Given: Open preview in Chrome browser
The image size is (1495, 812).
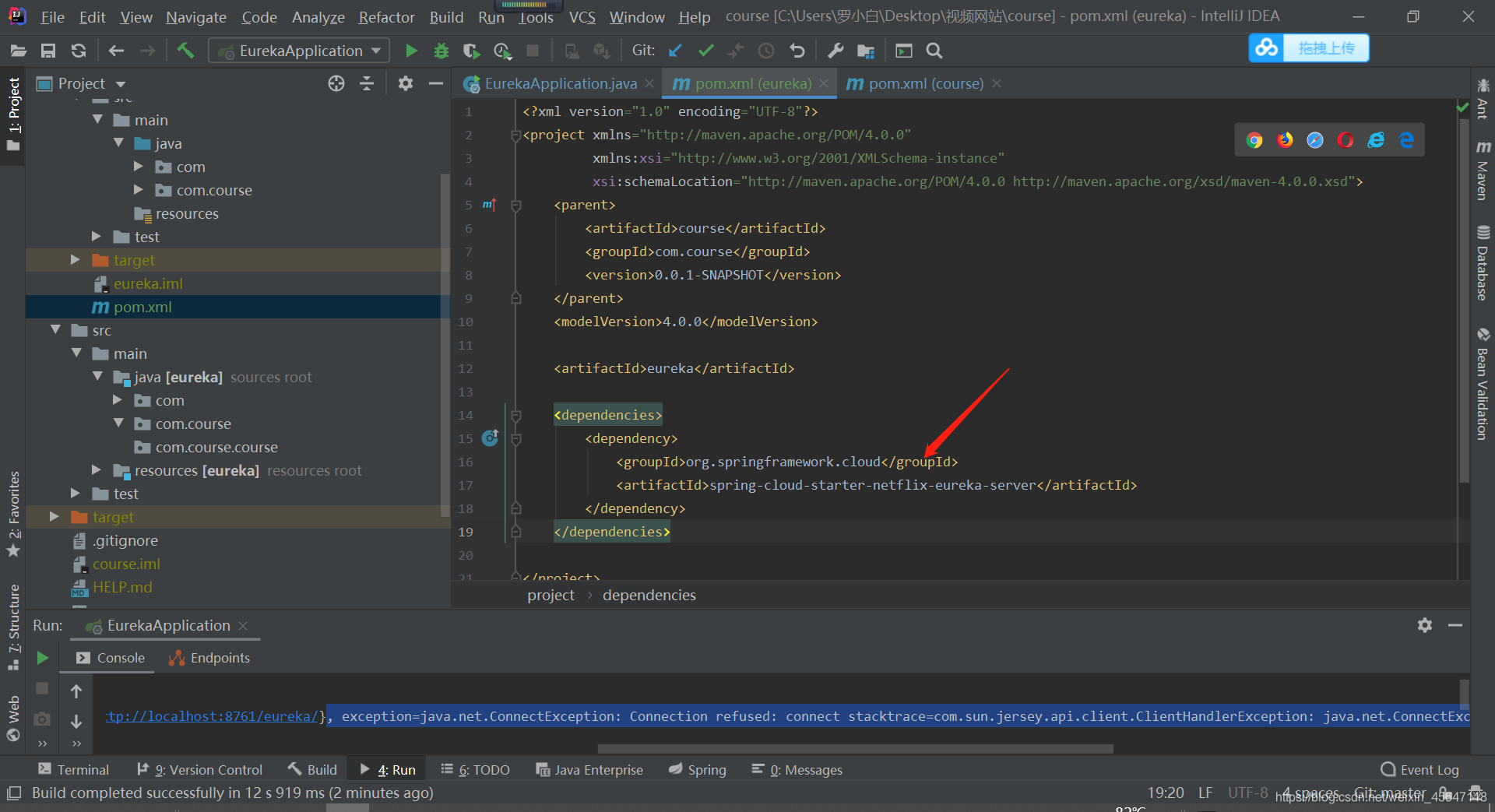Looking at the screenshot, I should click(x=1254, y=140).
